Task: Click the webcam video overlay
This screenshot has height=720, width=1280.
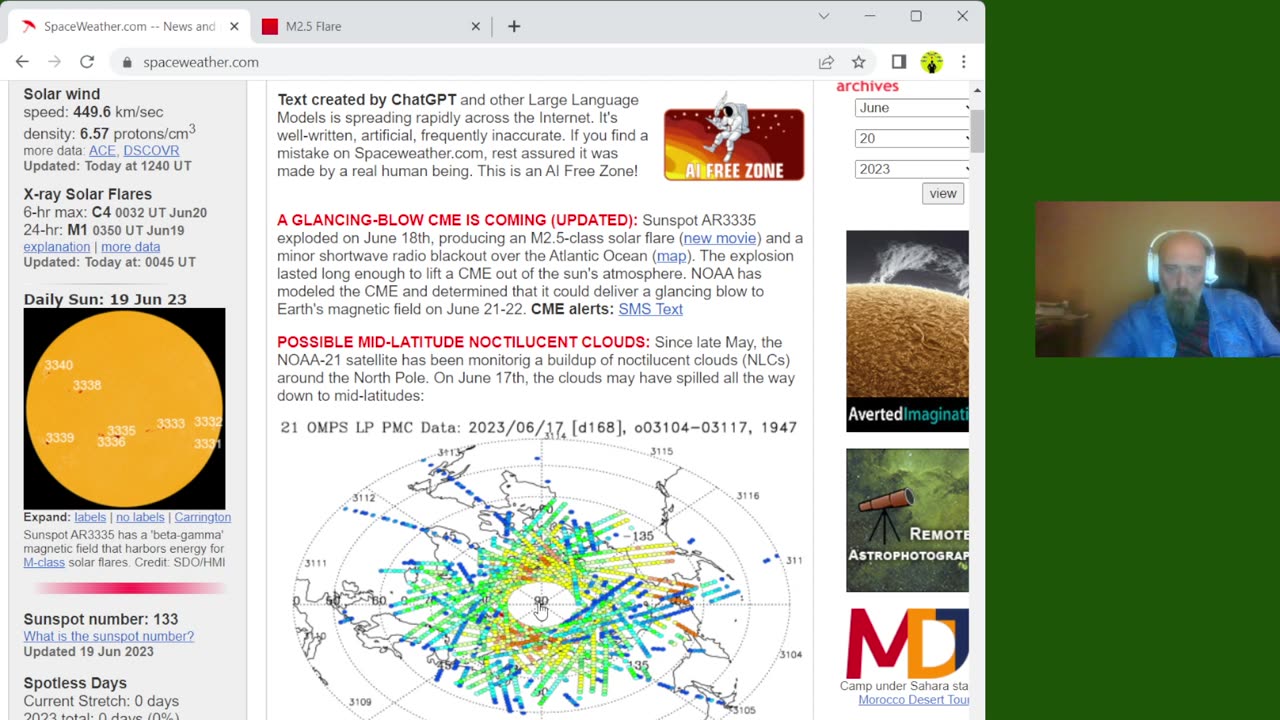Action: [1157, 279]
